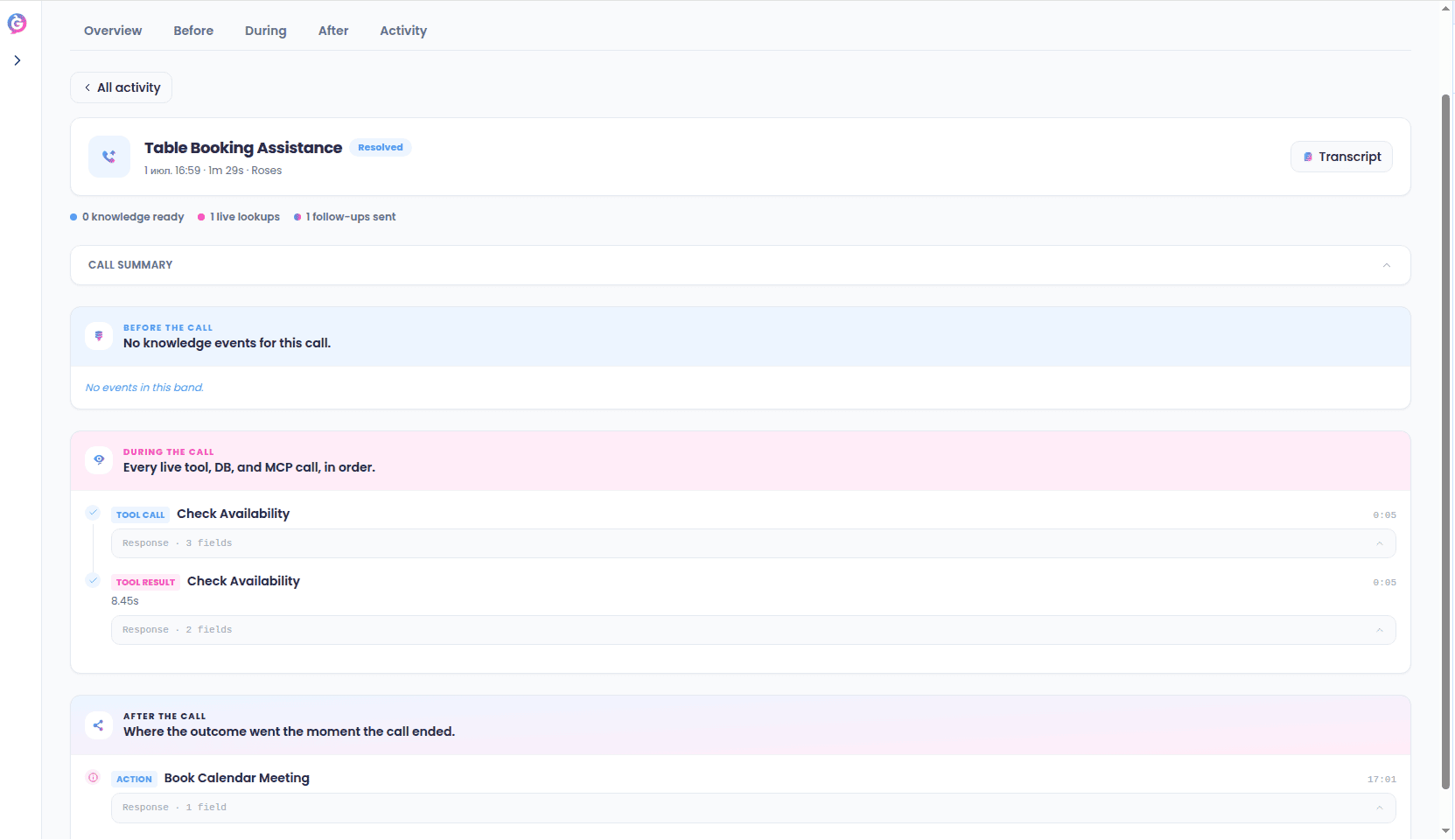1455x840 pixels.
Task: Click the check icon beside Tool Call Check Availability
Action: (x=94, y=513)
